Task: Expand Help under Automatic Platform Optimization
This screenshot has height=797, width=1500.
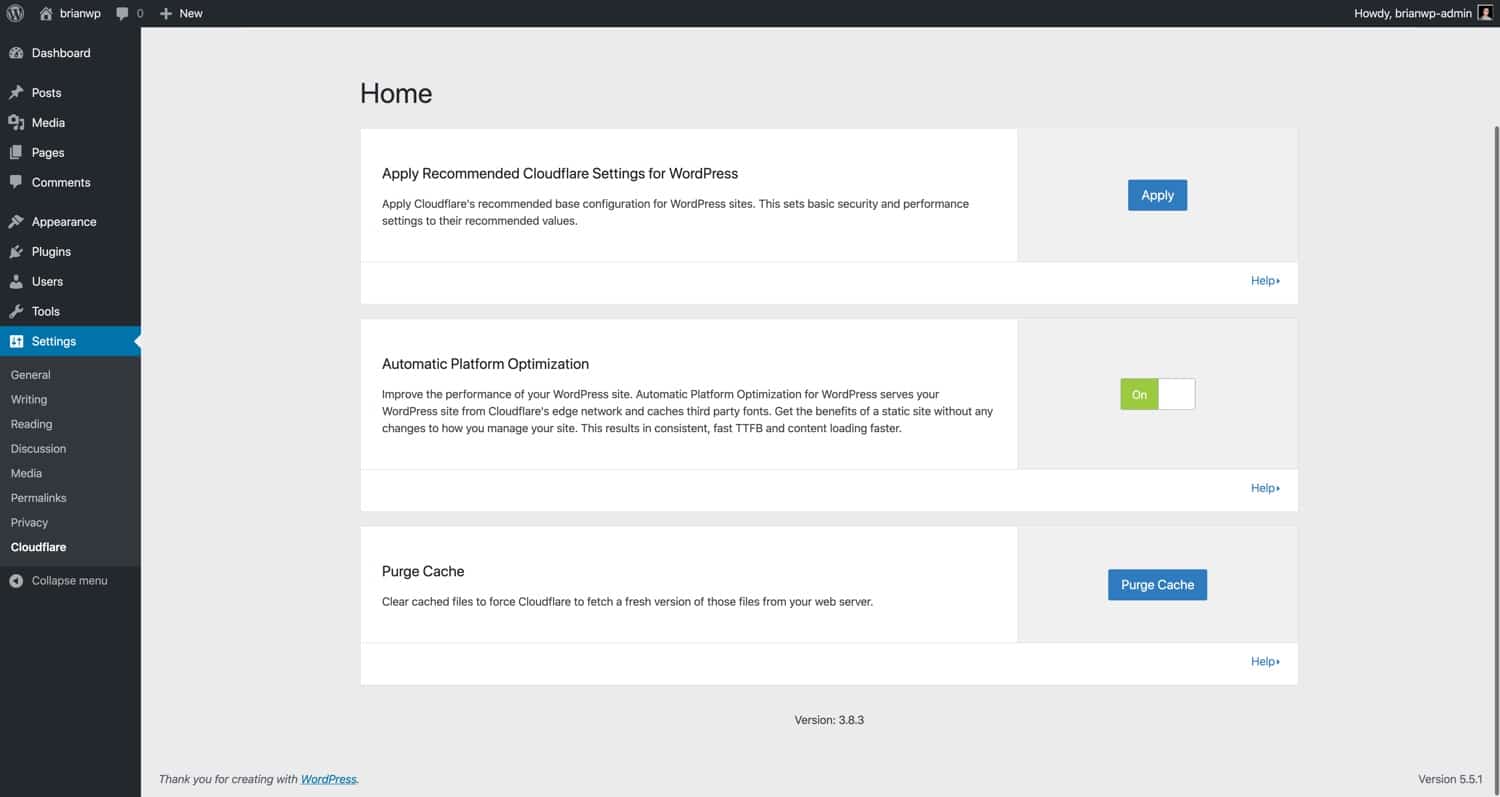Action: tap(1263, 487)
